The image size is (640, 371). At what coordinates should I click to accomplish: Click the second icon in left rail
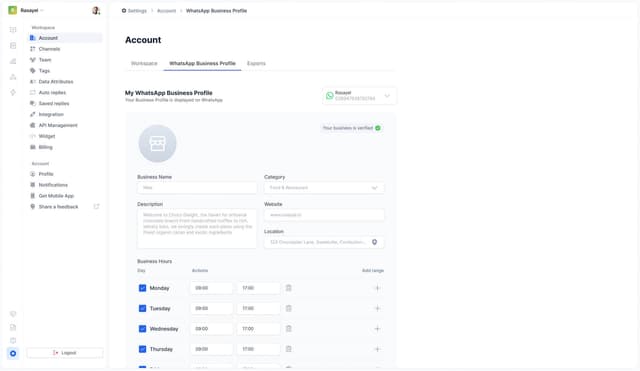pos(13,45)
